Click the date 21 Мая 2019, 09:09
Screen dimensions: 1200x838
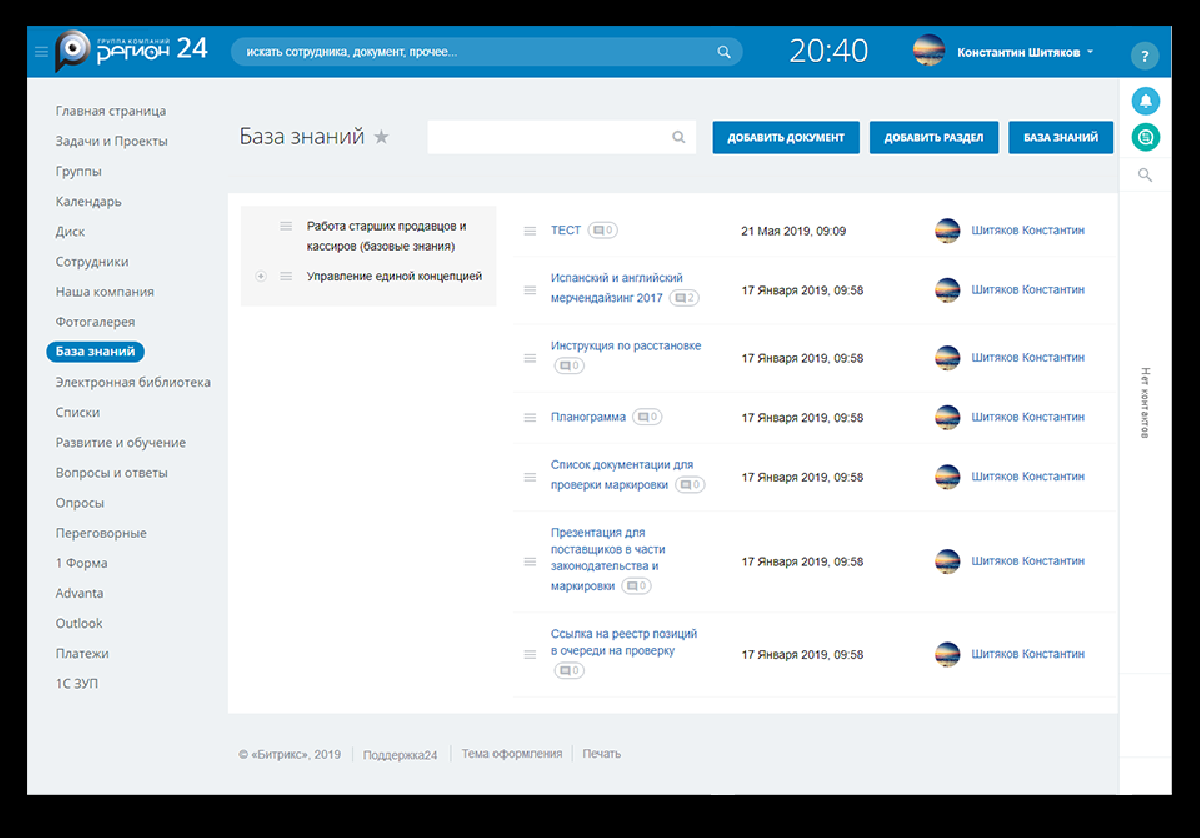tap(793, 231)
